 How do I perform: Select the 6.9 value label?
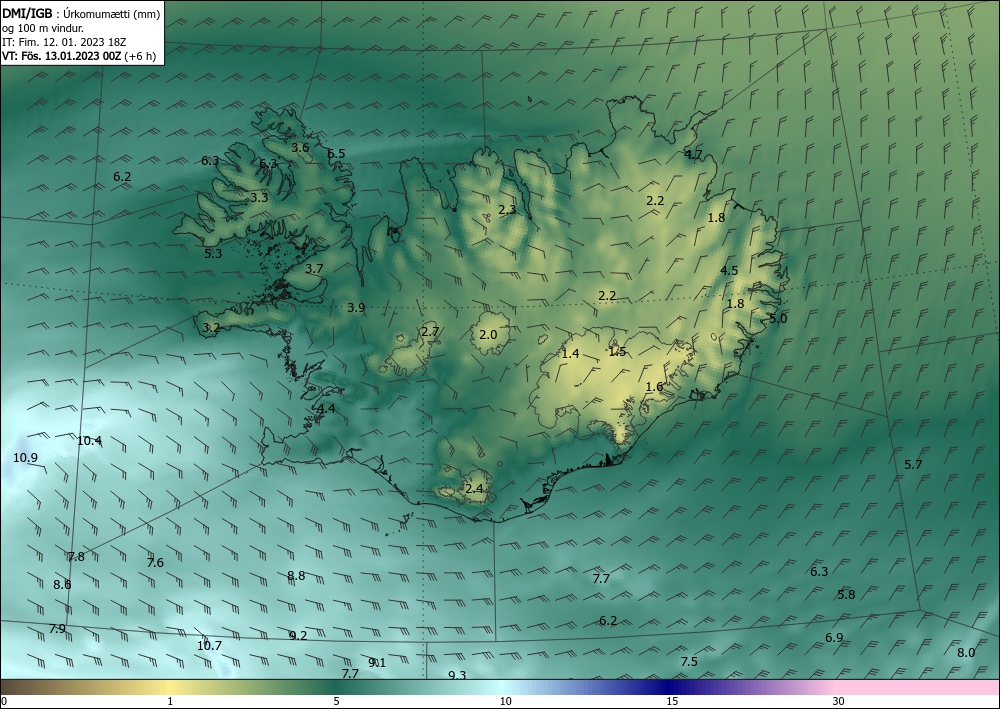pos(834,638)
